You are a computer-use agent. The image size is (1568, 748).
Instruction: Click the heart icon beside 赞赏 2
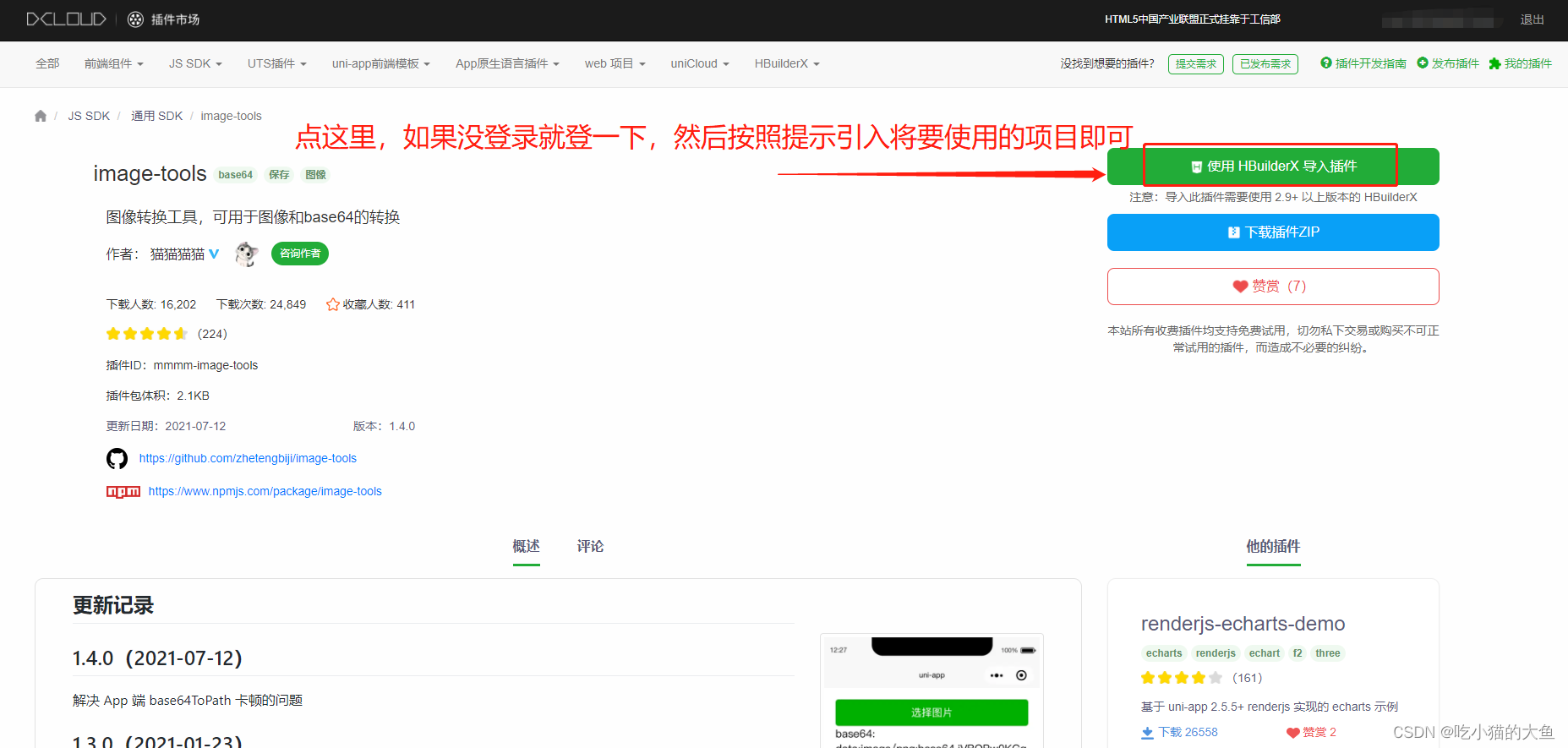(1292, 733)
